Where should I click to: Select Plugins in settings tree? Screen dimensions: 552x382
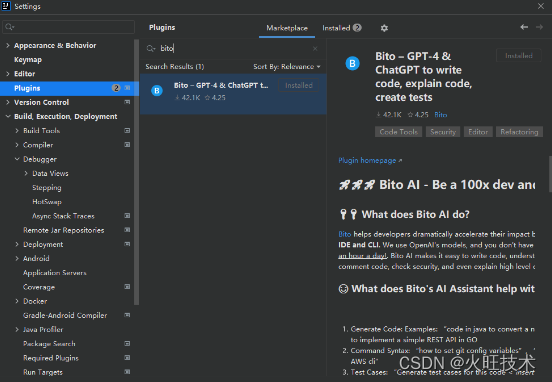[67, 88]
